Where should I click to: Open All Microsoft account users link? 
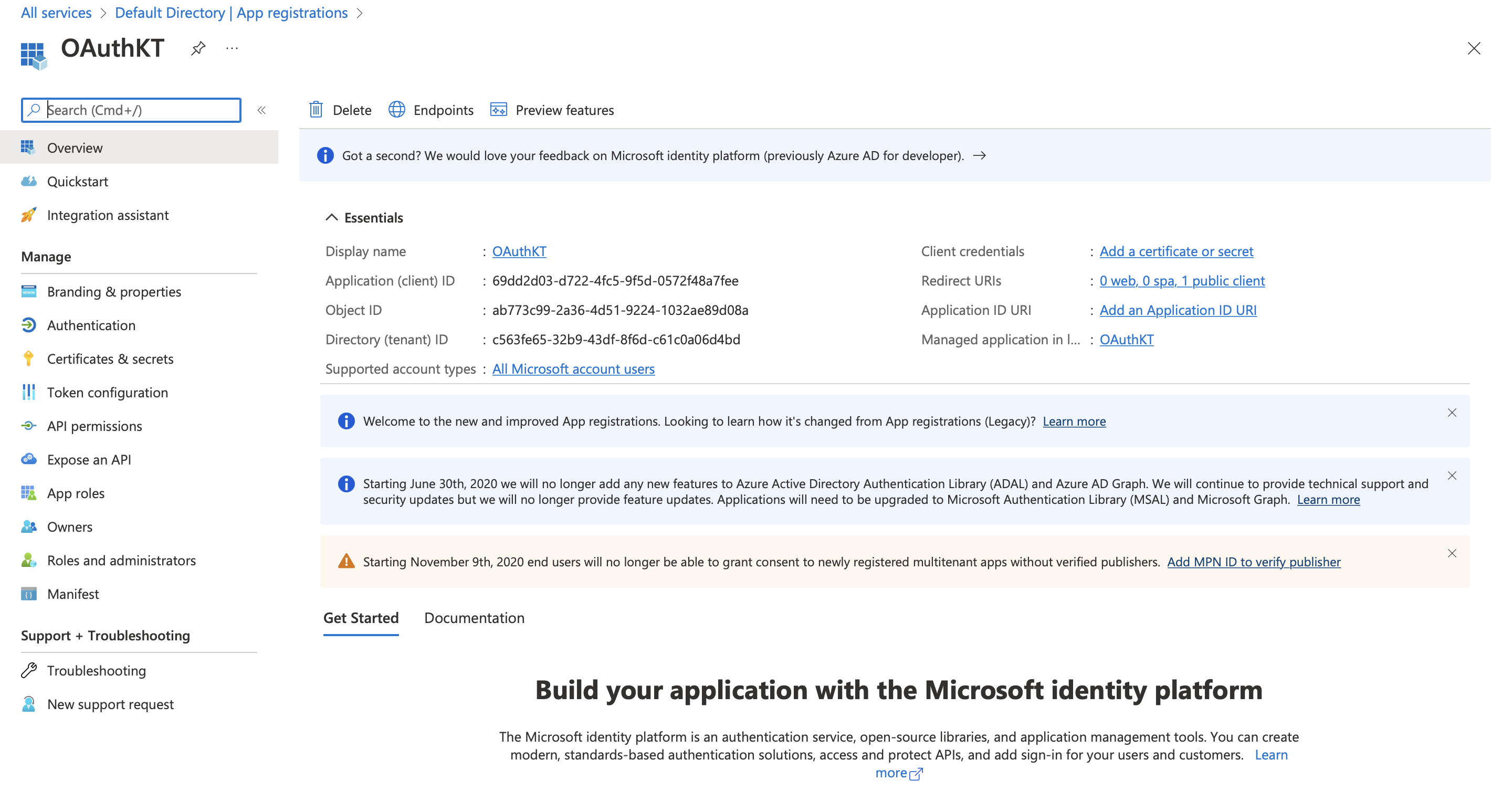573,369
